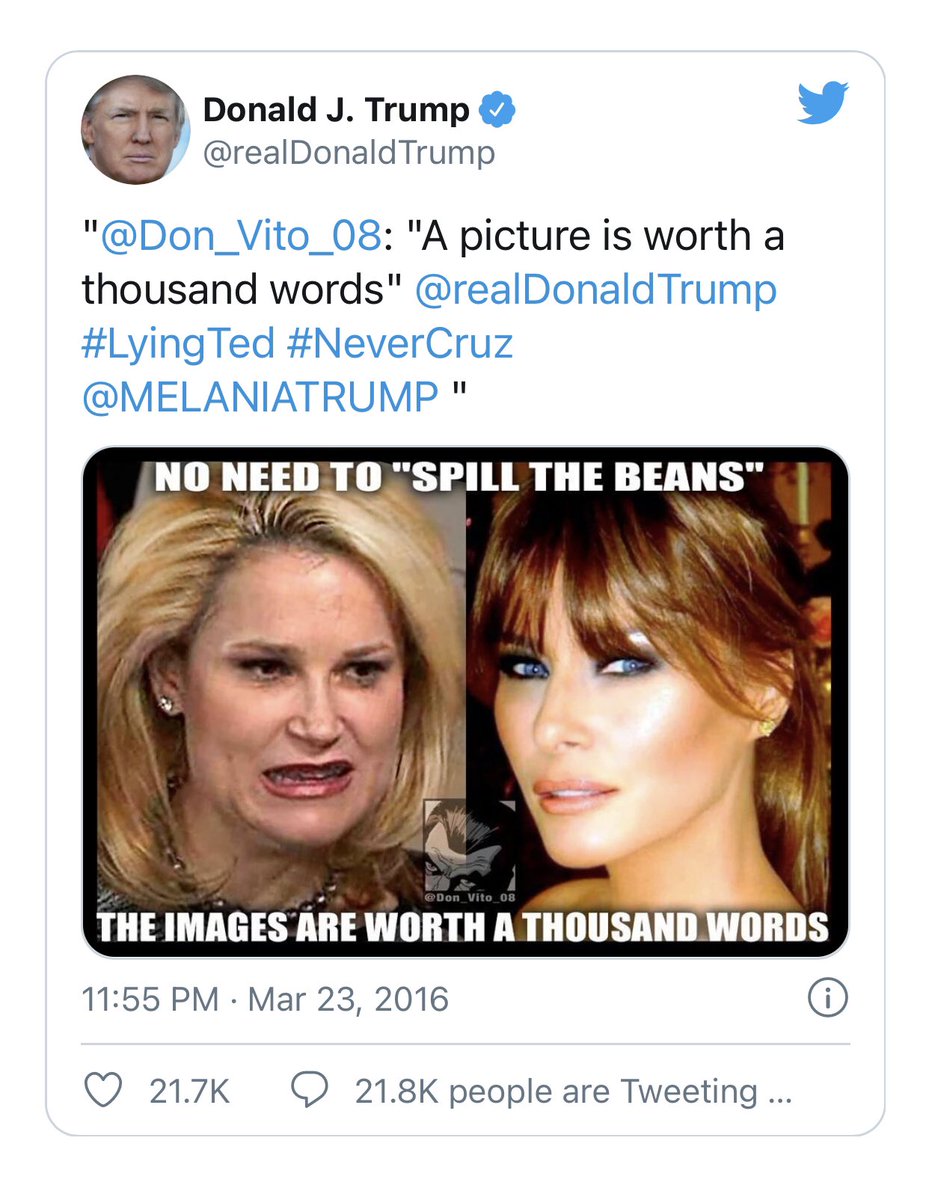
Task: Click the 21.7K like count
Action: [x=189, y=1090]
